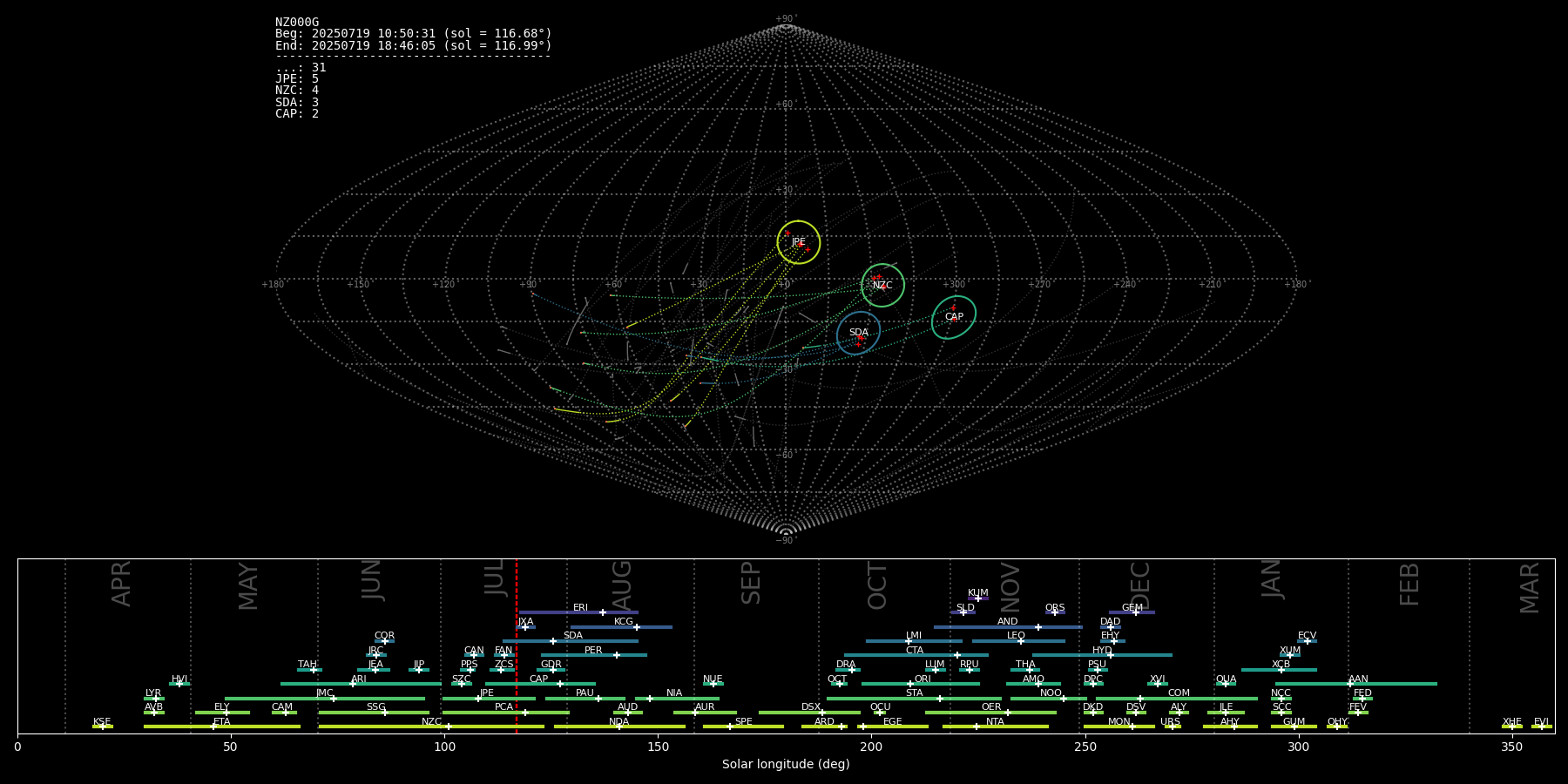Select the XHE shower label in timeline
Viewport: 1568px width, 784px height.
[x=1511, y=722]
